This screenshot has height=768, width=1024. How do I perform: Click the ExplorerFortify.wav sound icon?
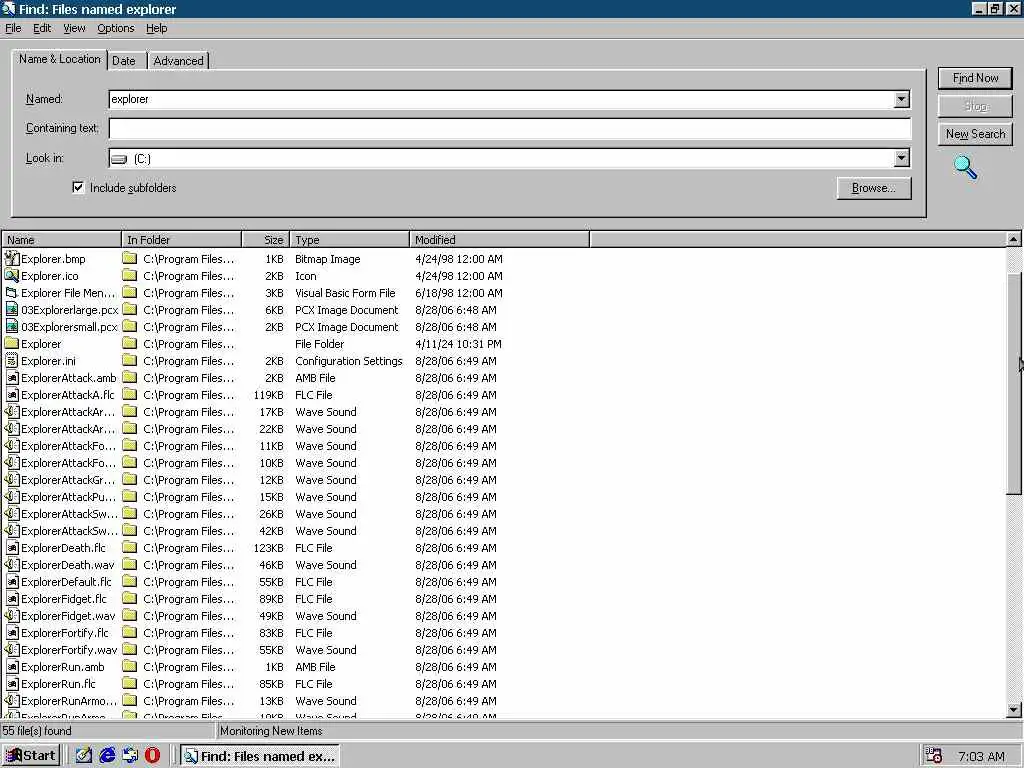[12, 650]
